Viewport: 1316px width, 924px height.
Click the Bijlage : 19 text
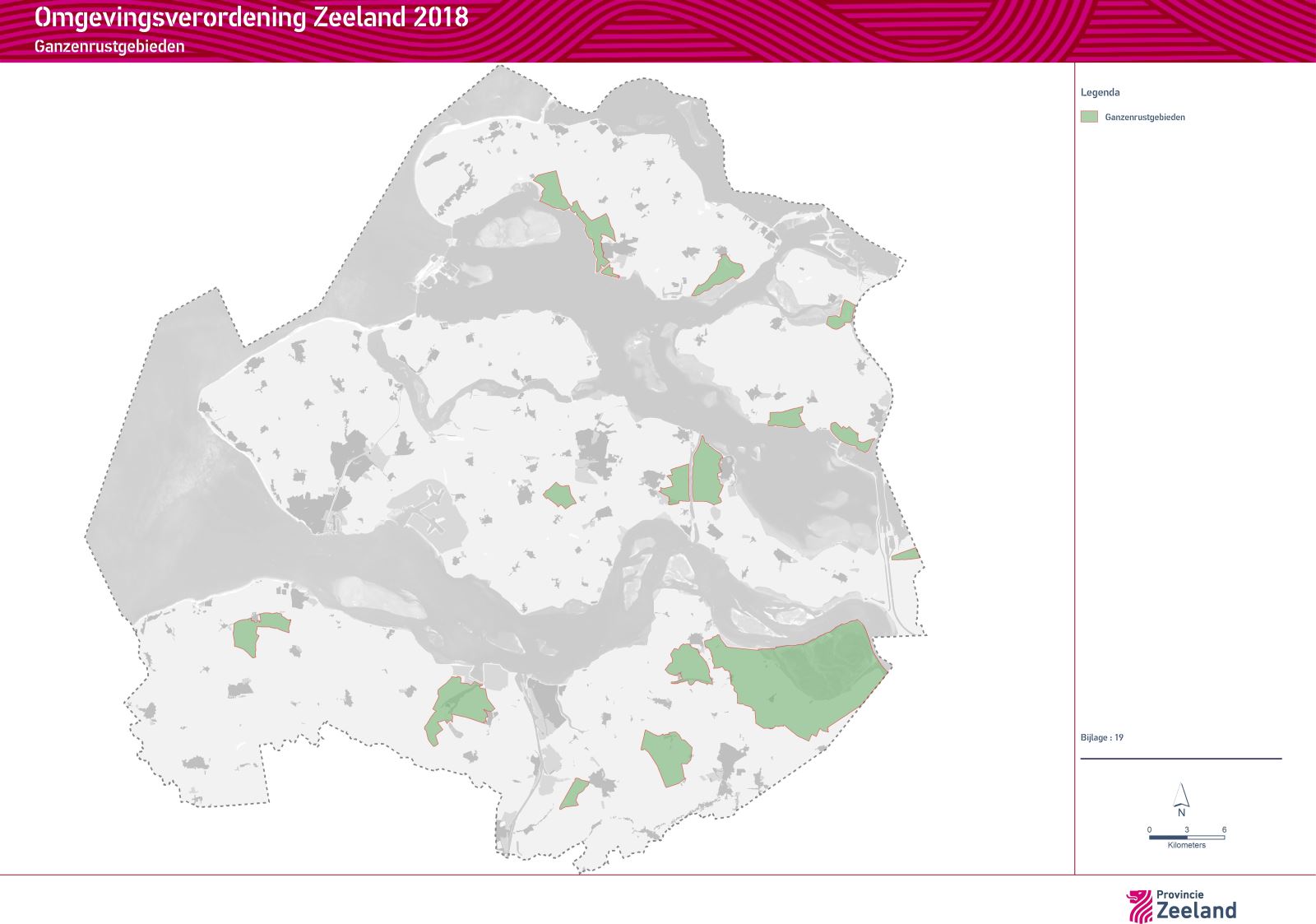coord(1101,737)
